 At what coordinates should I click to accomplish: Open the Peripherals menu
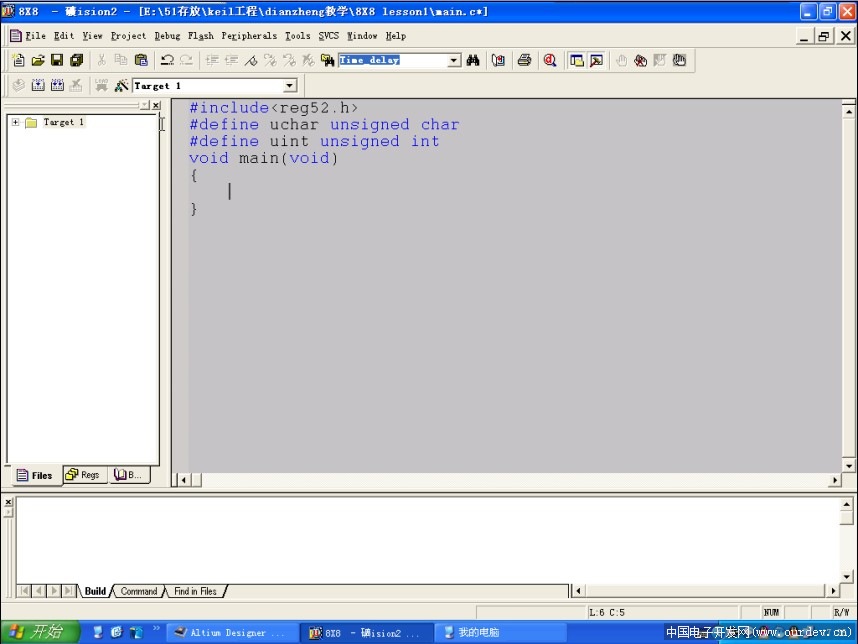tap(249, 36)
